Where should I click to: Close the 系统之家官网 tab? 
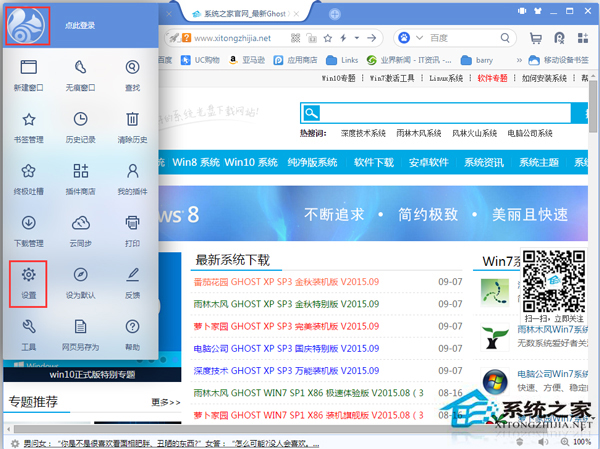click(x=296, y=14)
